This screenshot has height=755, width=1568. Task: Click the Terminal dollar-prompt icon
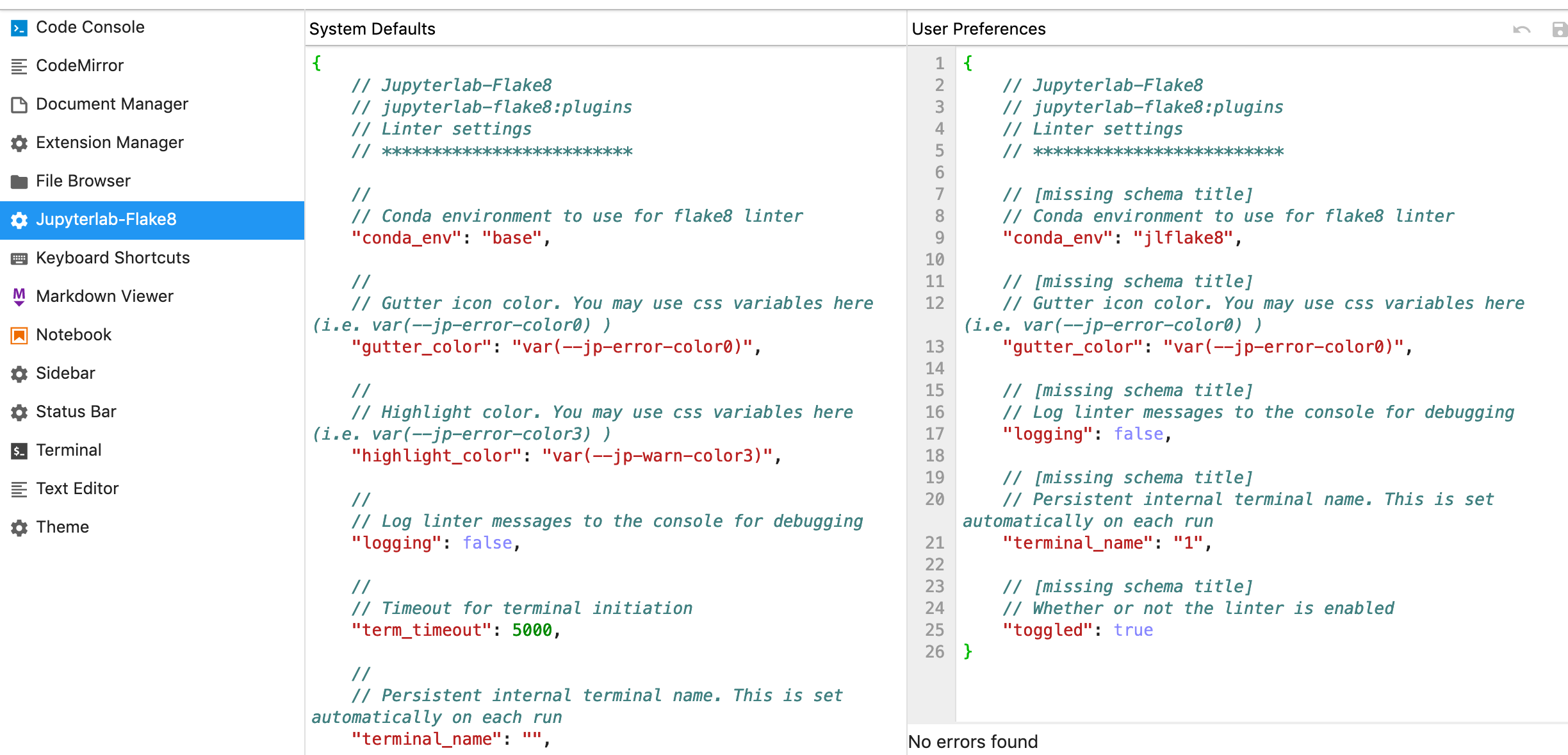pos(19,451)
